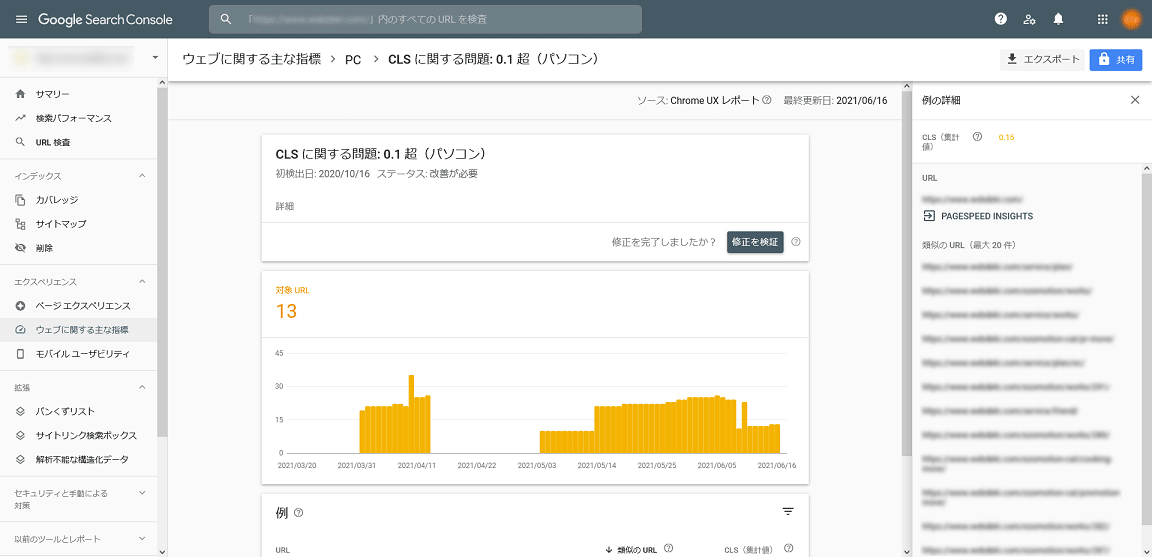Open the Google apps grid
This screenshot has width=1152, height=557.
[x=1102, y=19]
